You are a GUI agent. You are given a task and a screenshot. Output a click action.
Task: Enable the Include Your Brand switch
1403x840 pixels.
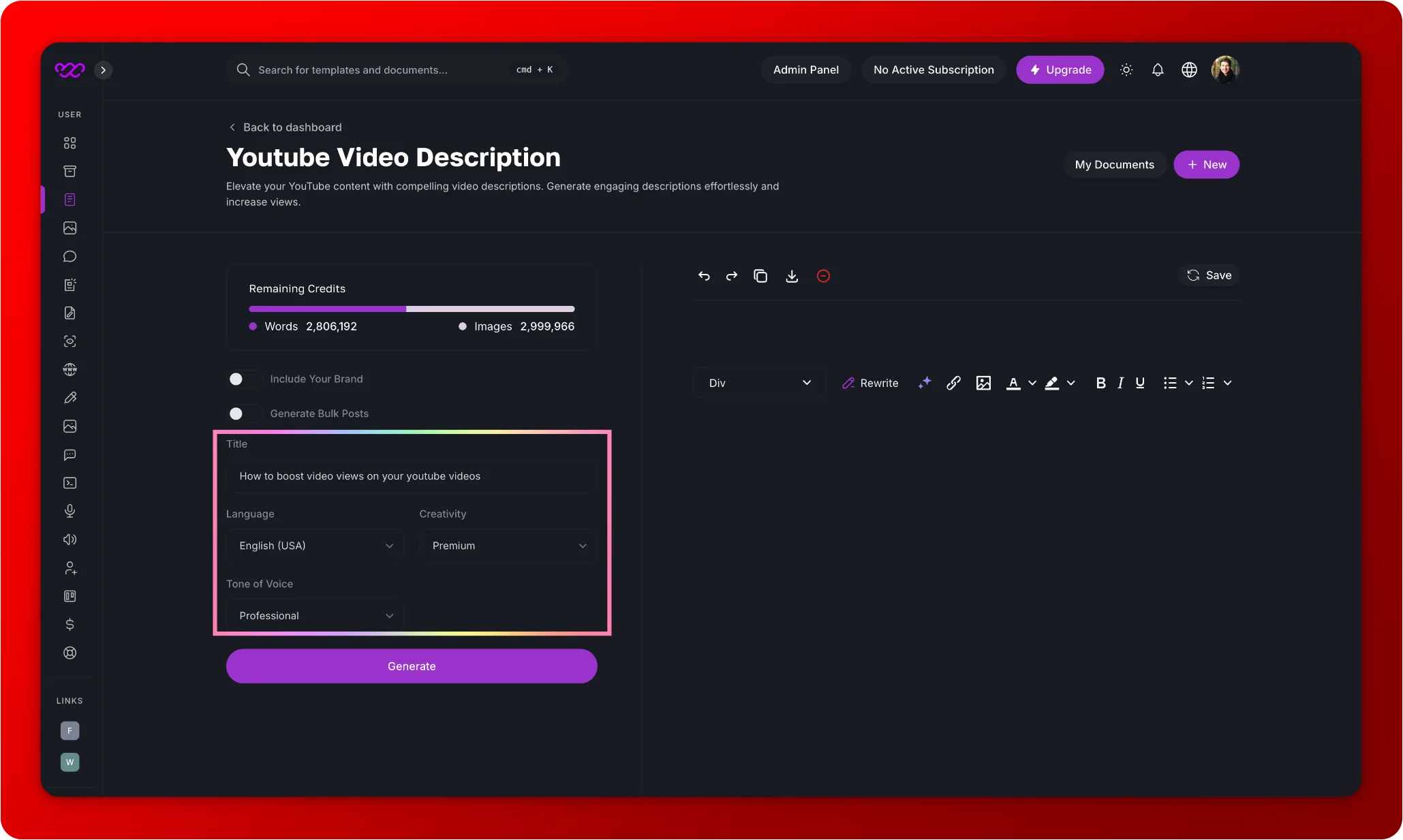coord(244,379)
